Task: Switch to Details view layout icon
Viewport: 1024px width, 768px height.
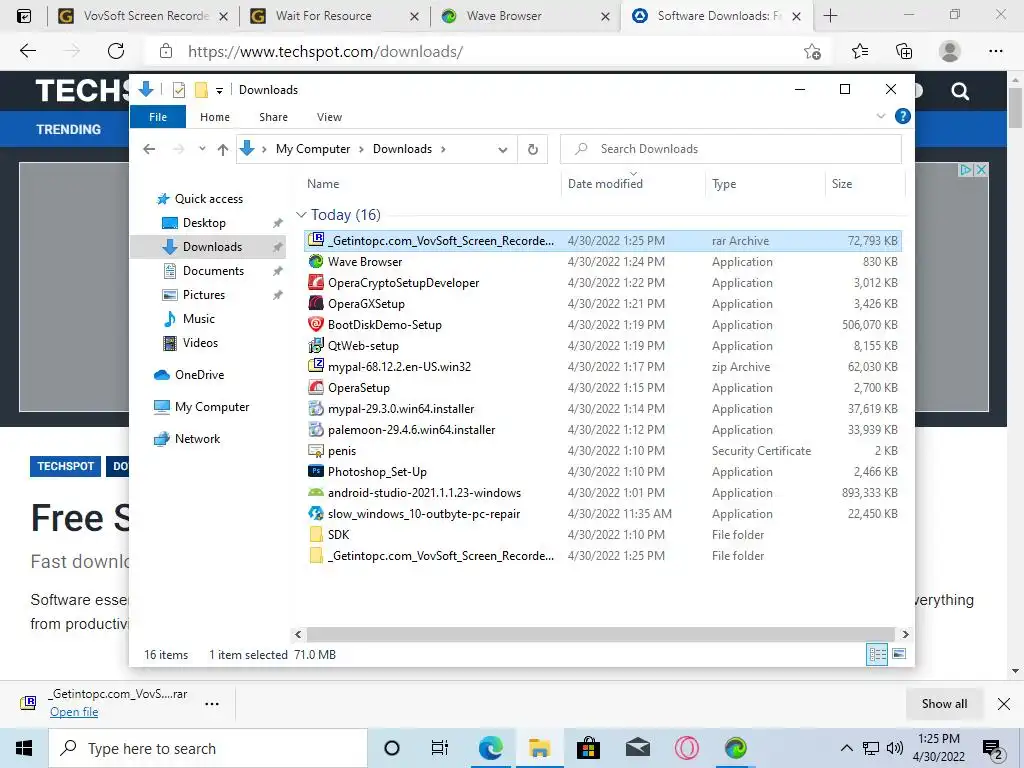Action: click(877, 654)
